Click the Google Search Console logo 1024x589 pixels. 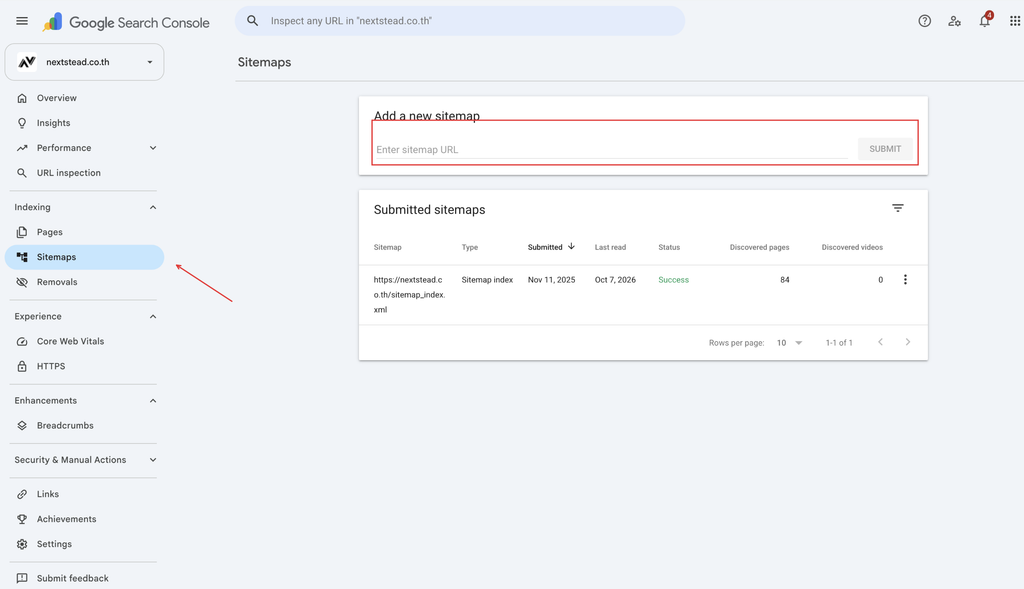click(126, 22)
